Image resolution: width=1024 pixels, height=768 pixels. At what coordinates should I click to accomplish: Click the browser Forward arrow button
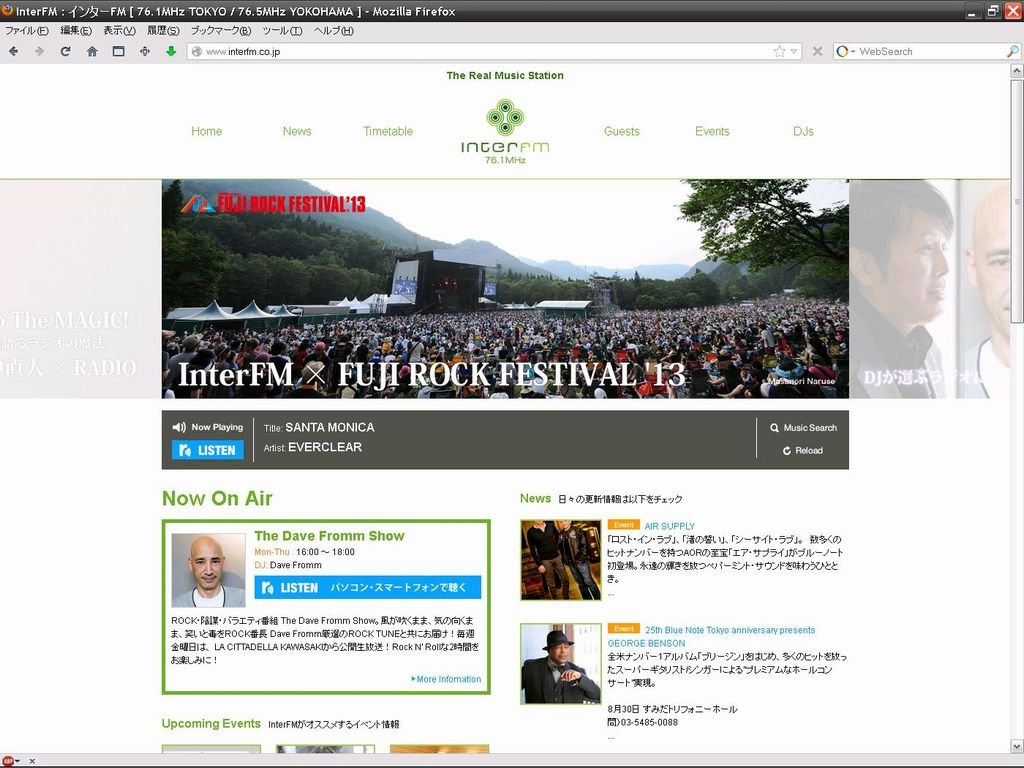pos(39,51)
